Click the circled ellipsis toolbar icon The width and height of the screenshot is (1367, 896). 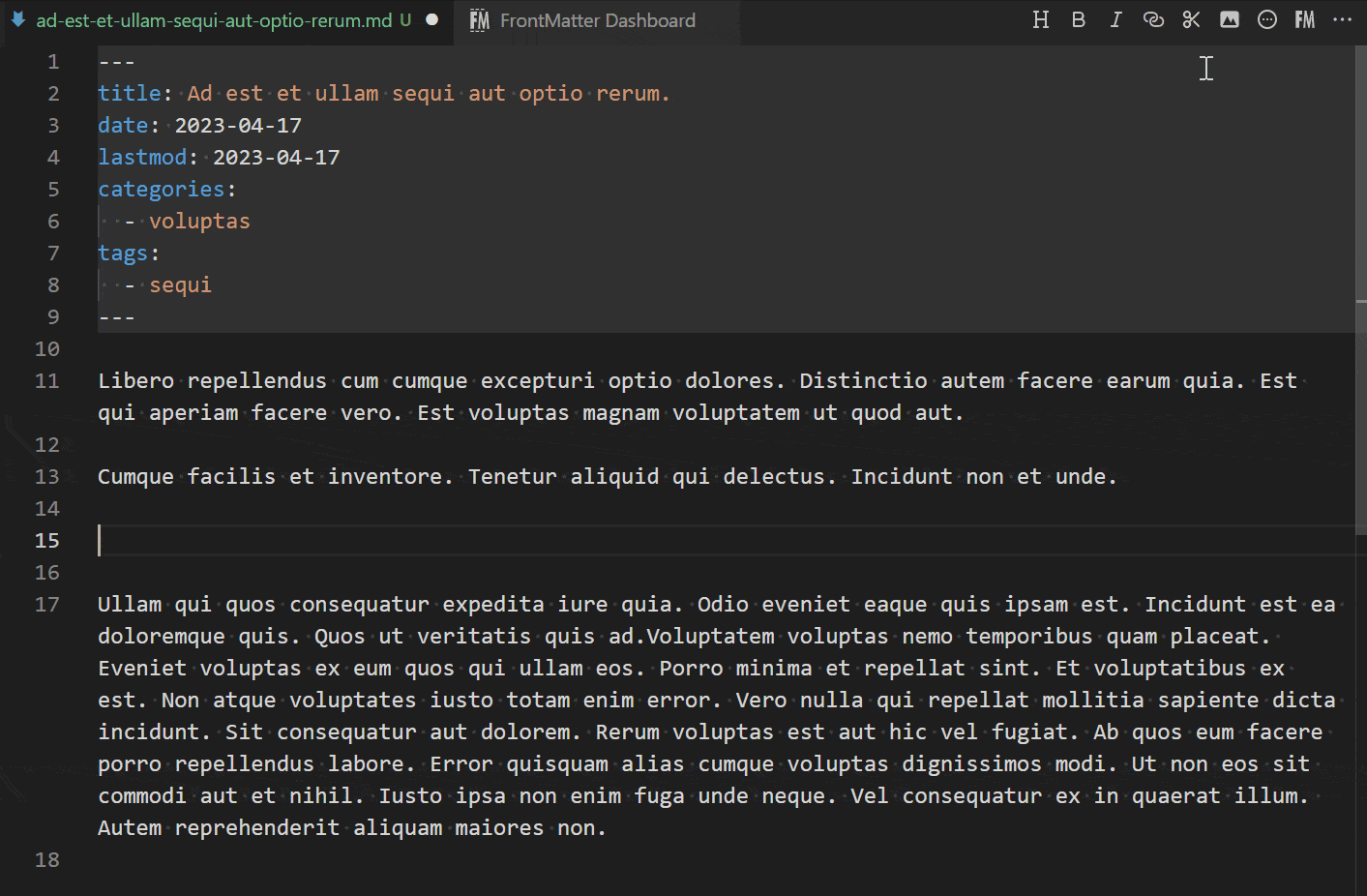(x=1266, y=20)
